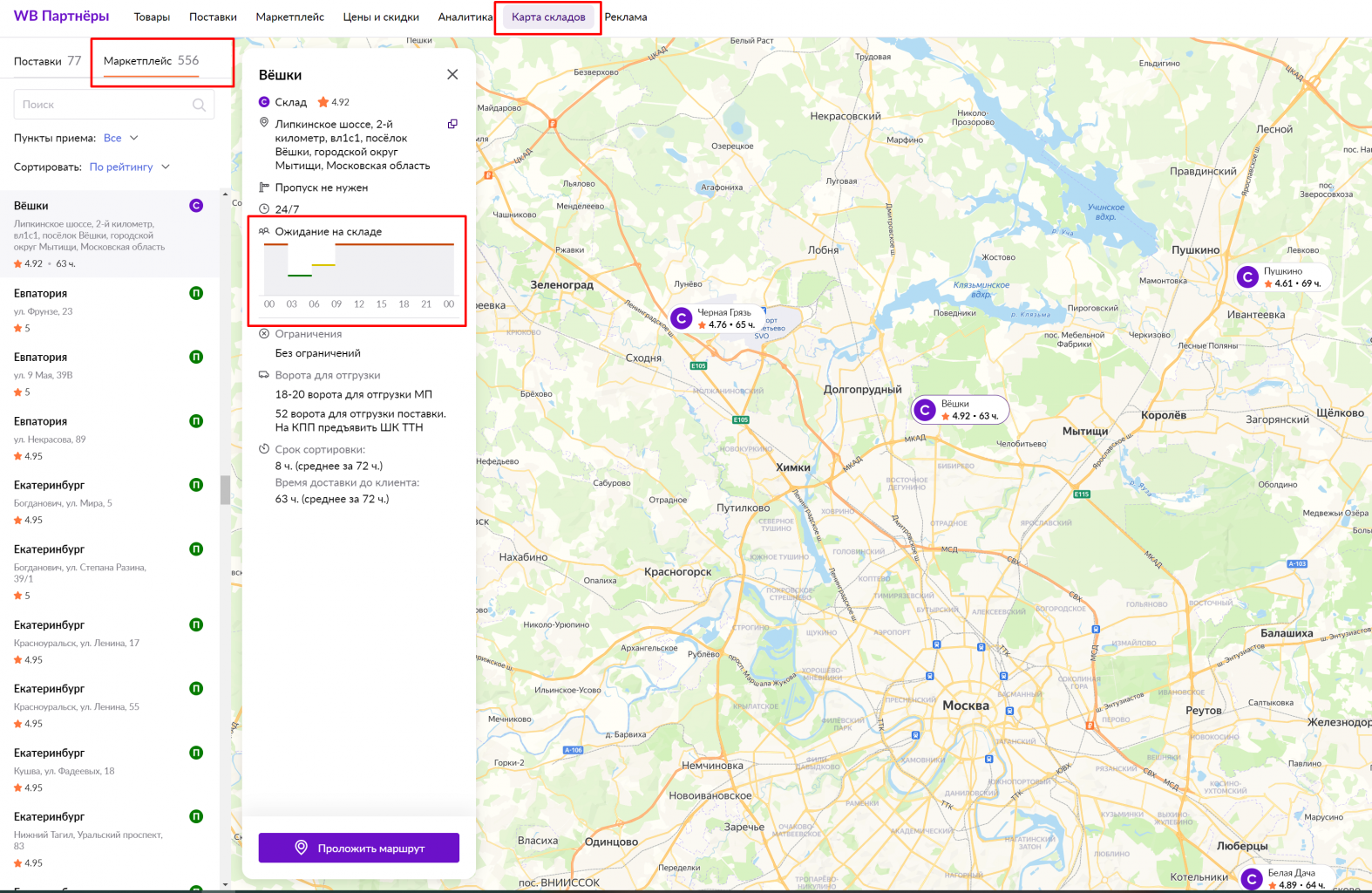
Task: Click green П badge for Богданович ул. Мира
Action: [196, 485]
